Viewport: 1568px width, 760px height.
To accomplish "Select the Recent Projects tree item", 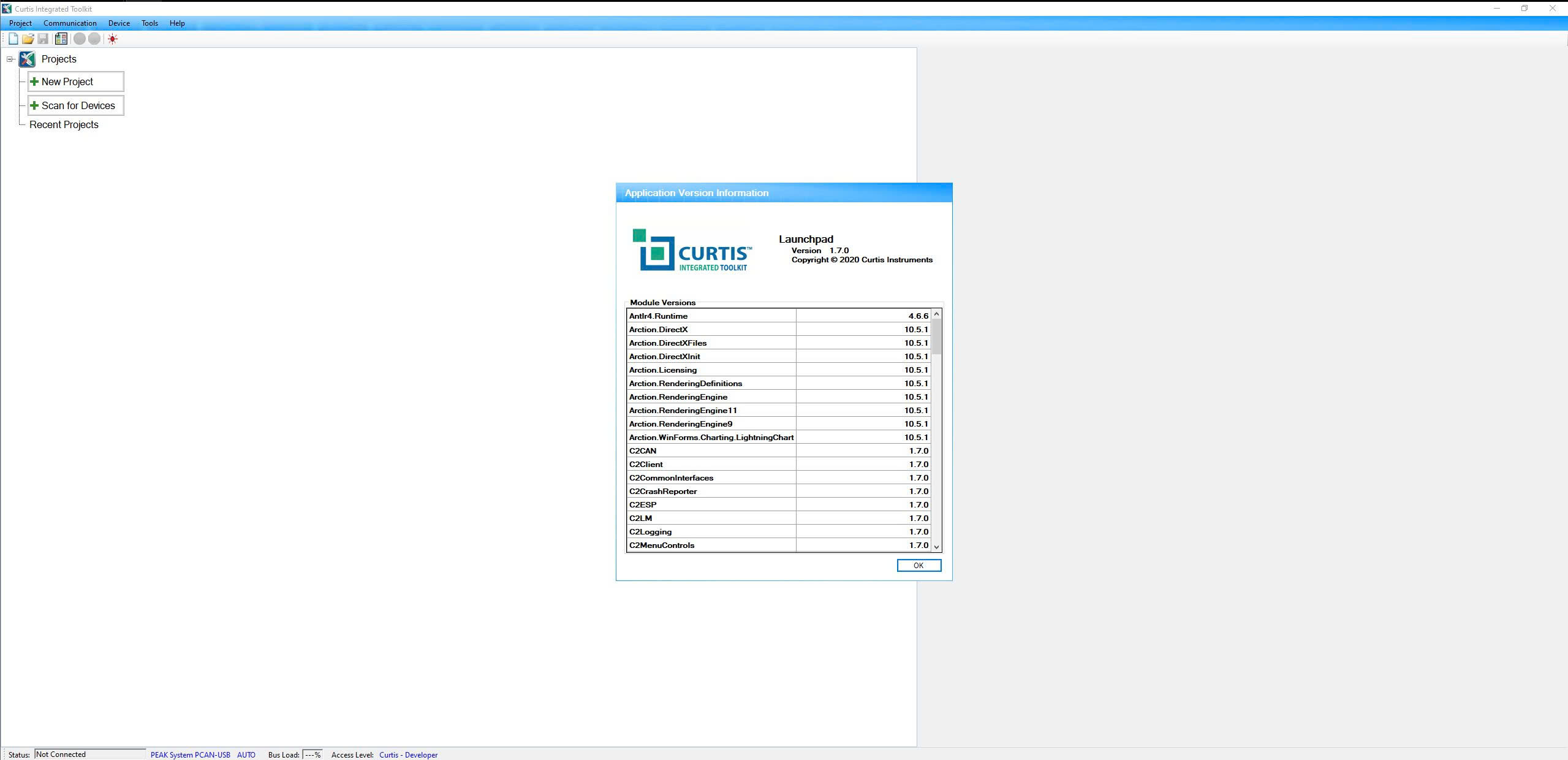I will 64,124.
